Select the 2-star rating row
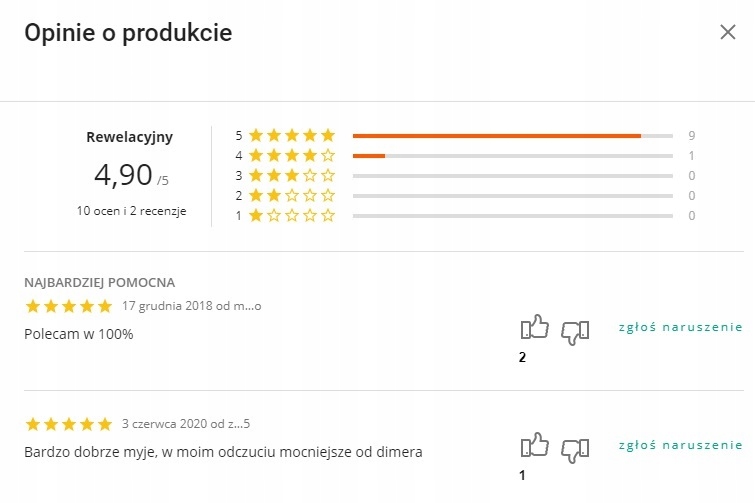This screenshot has height=503, width=755. coord(511,195)
